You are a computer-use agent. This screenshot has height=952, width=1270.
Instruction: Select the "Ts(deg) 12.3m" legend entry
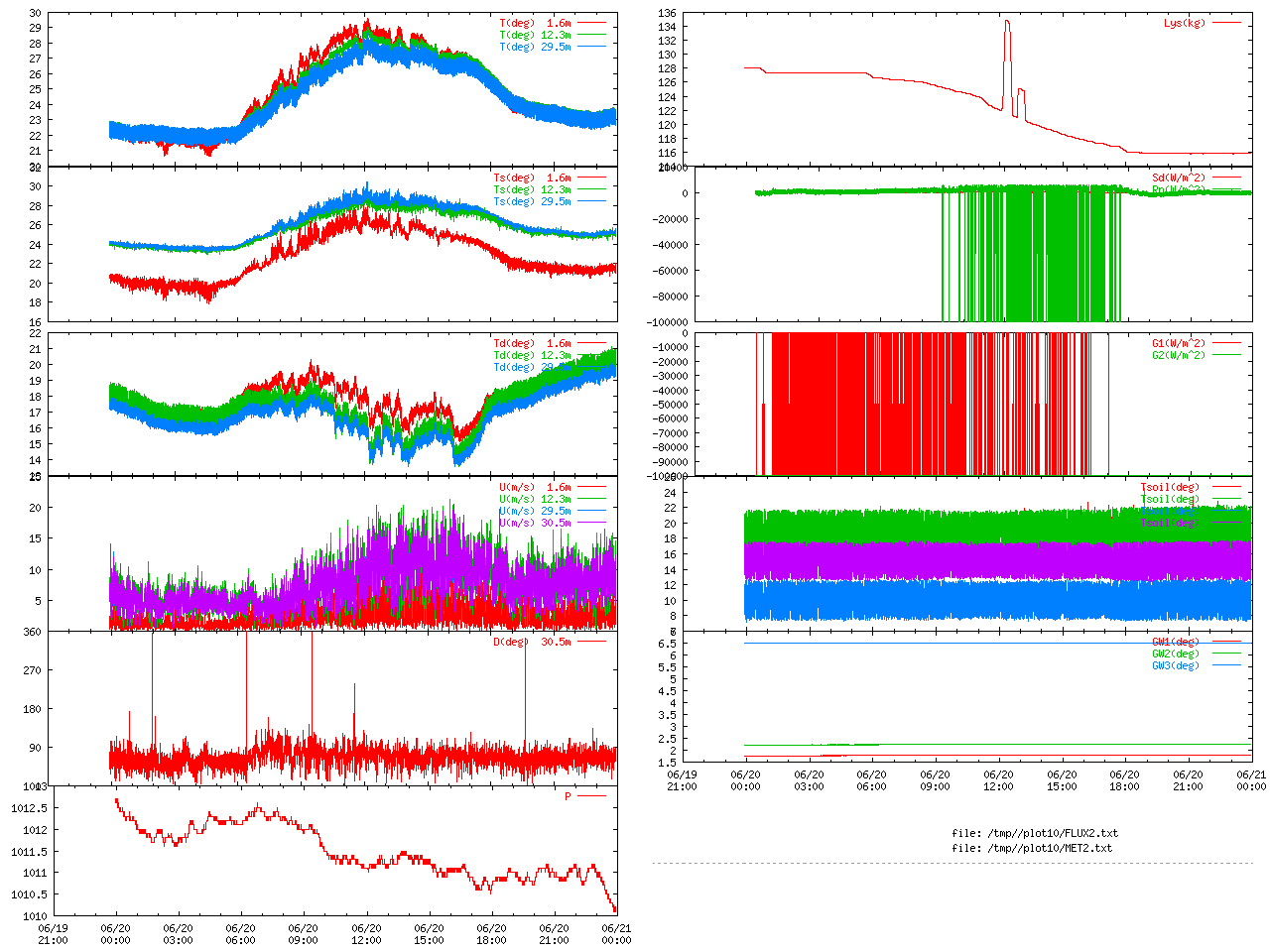[x=533, y=189]
